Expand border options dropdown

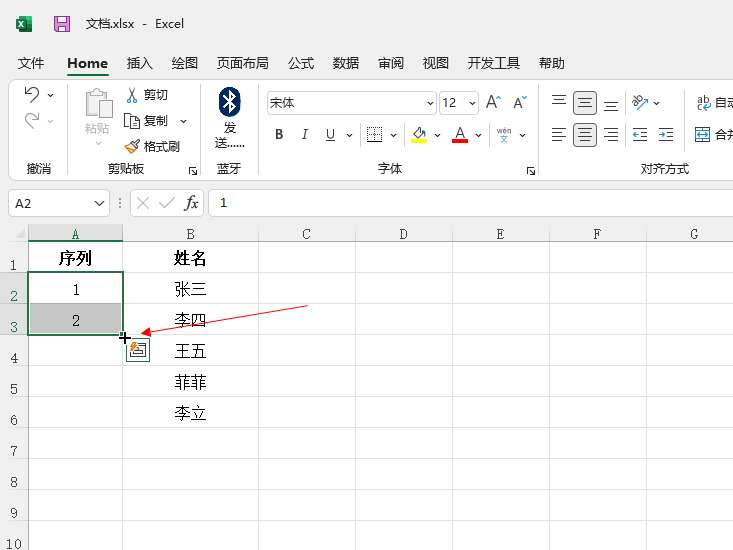(394, 135)
